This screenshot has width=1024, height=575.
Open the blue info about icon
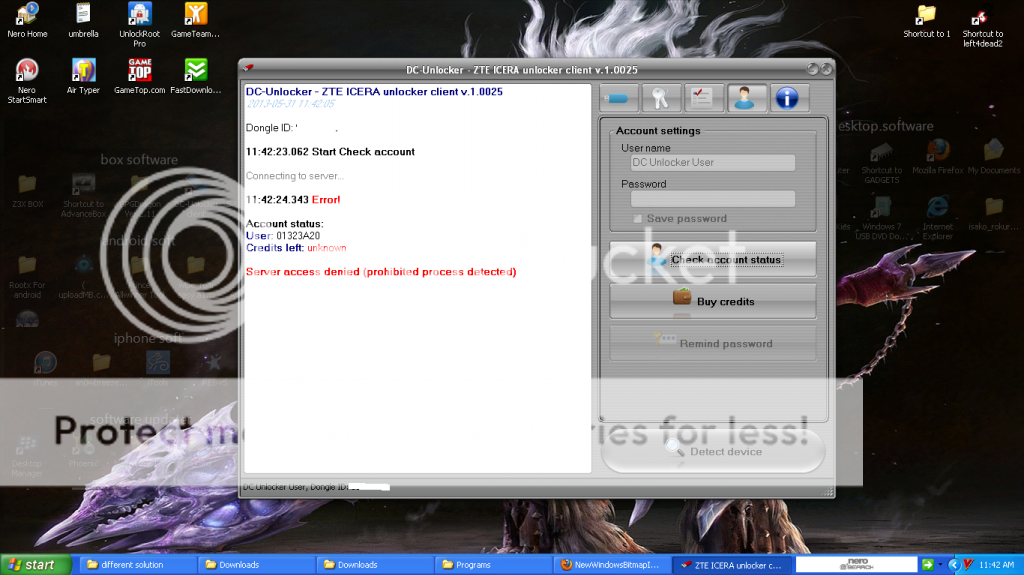tap(789, 97)
